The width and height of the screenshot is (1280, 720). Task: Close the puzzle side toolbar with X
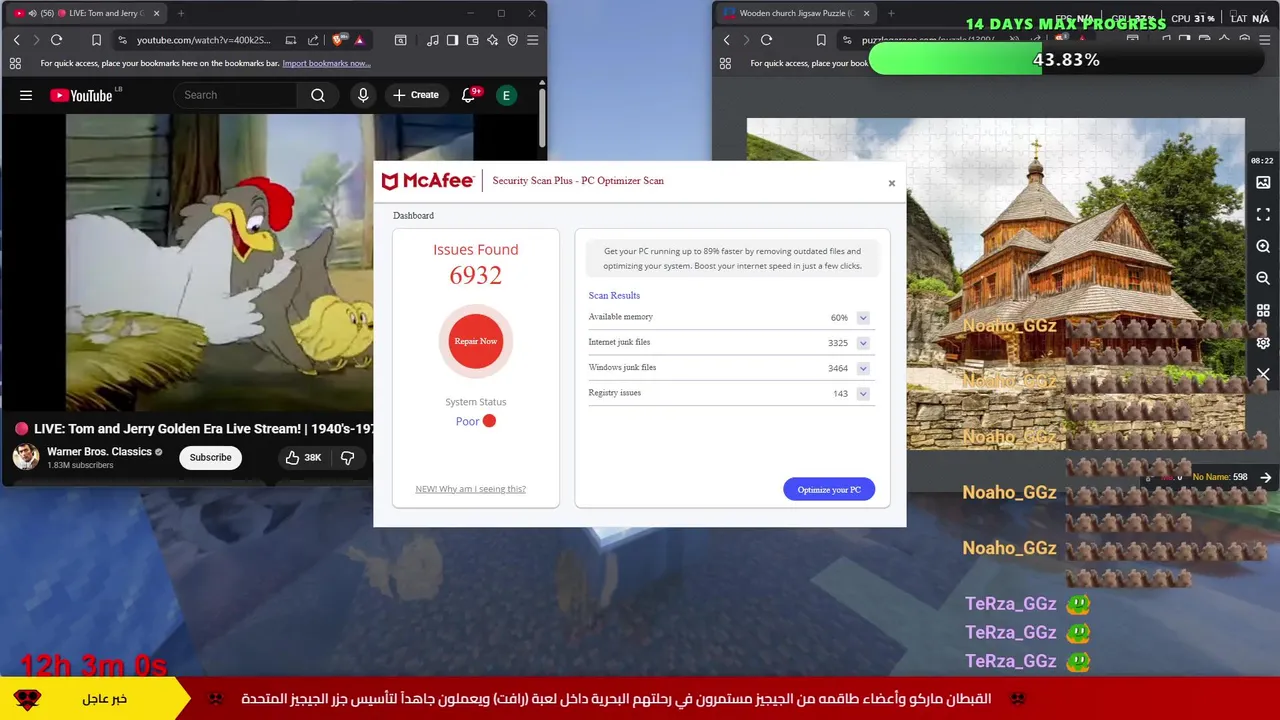tap(1263, 374)
